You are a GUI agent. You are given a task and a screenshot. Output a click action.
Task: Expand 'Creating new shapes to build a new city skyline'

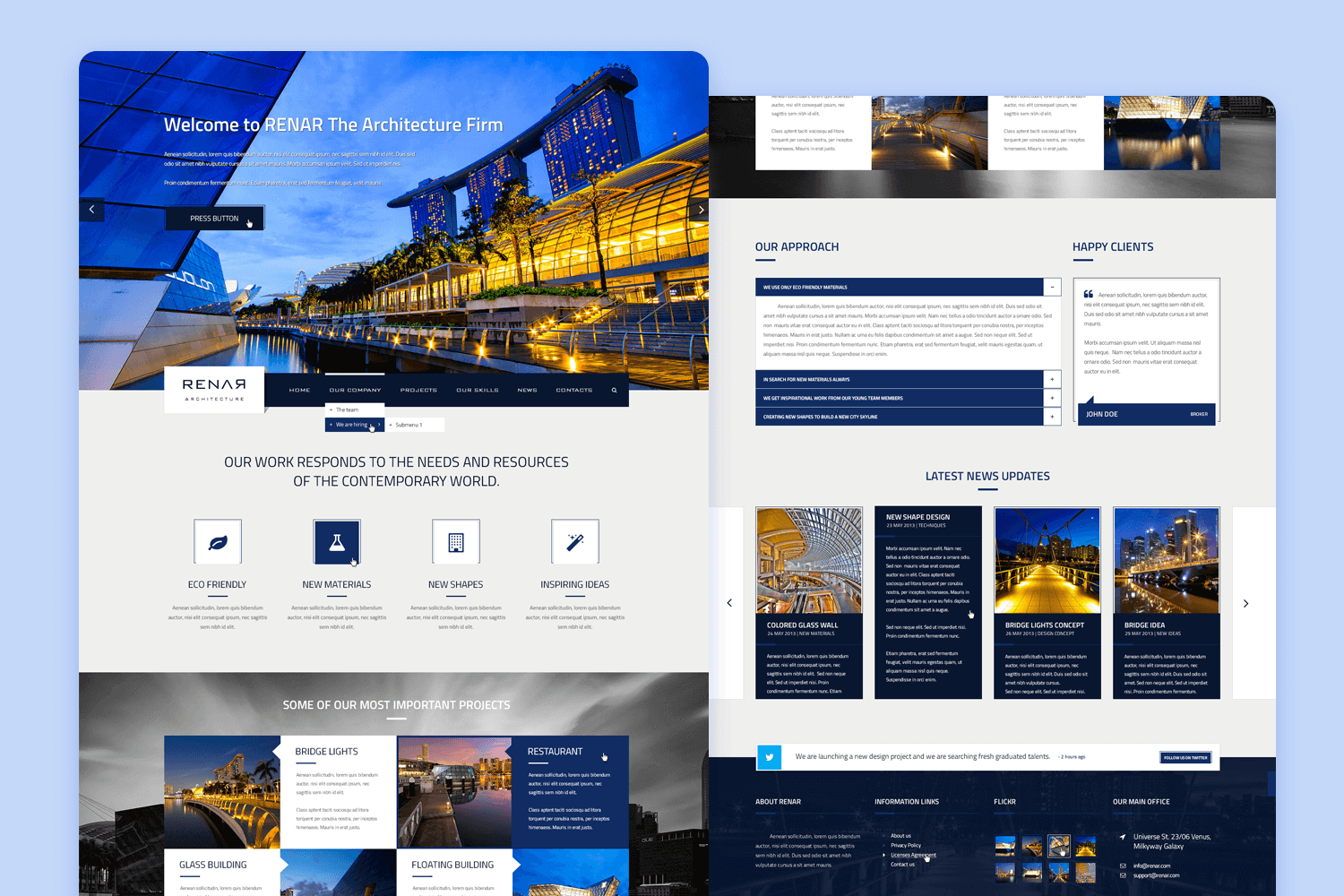[1050, 416]
